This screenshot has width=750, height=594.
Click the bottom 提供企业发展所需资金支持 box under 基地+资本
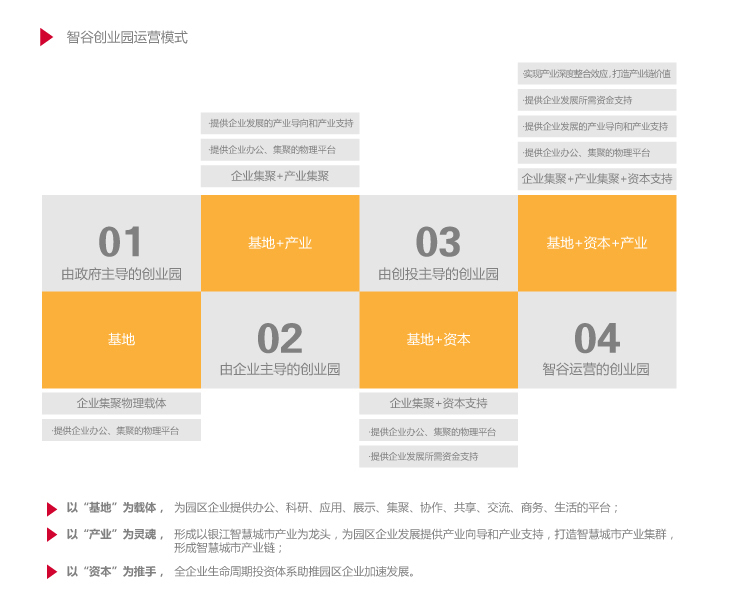click(x=438, y=457)
